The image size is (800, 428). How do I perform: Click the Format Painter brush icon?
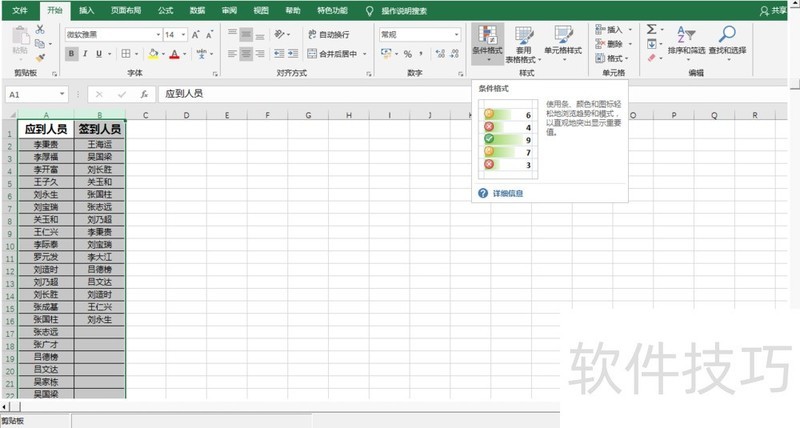tap(40, 57)
